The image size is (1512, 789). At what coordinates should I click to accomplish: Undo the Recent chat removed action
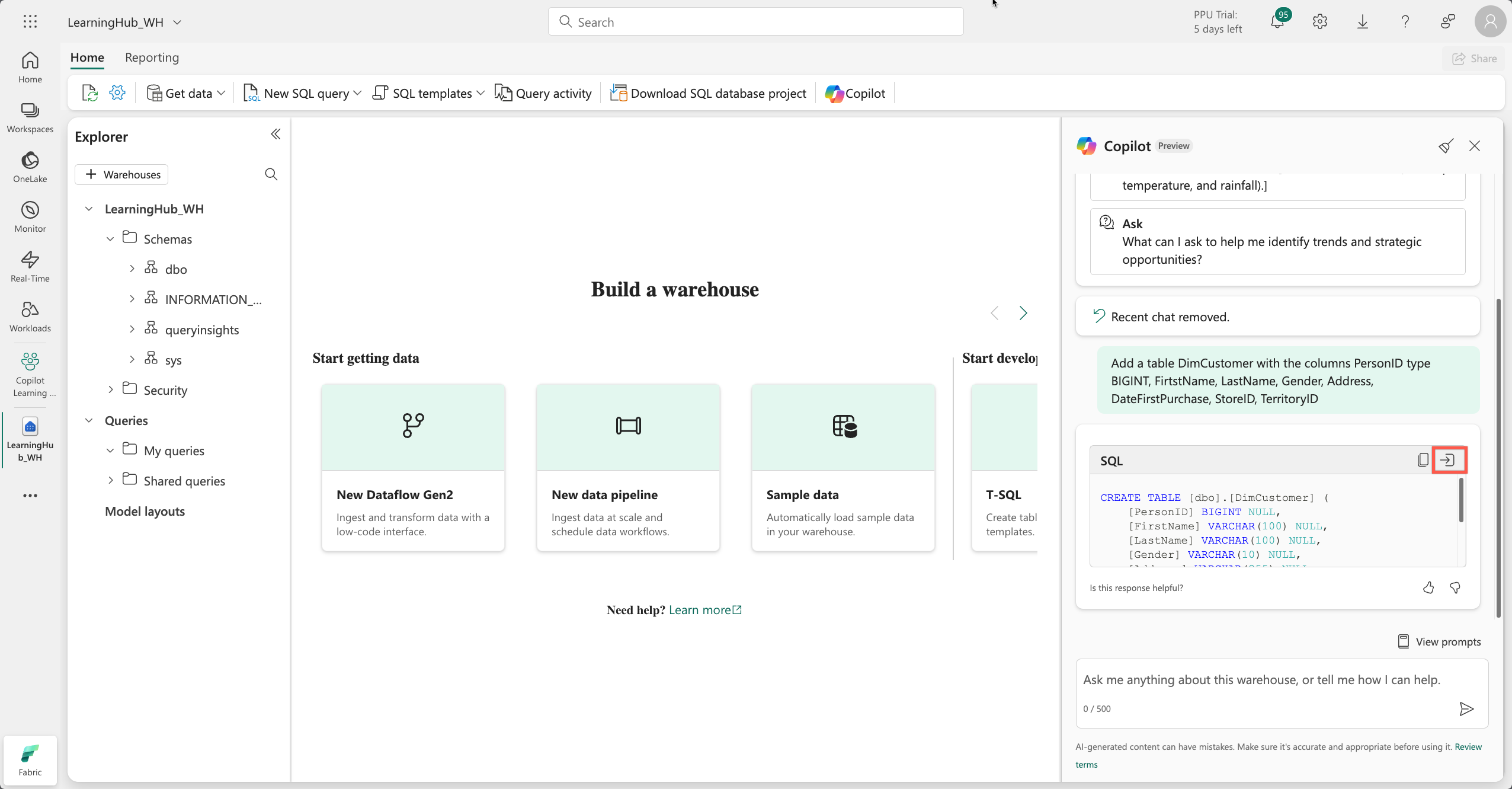1099,317
